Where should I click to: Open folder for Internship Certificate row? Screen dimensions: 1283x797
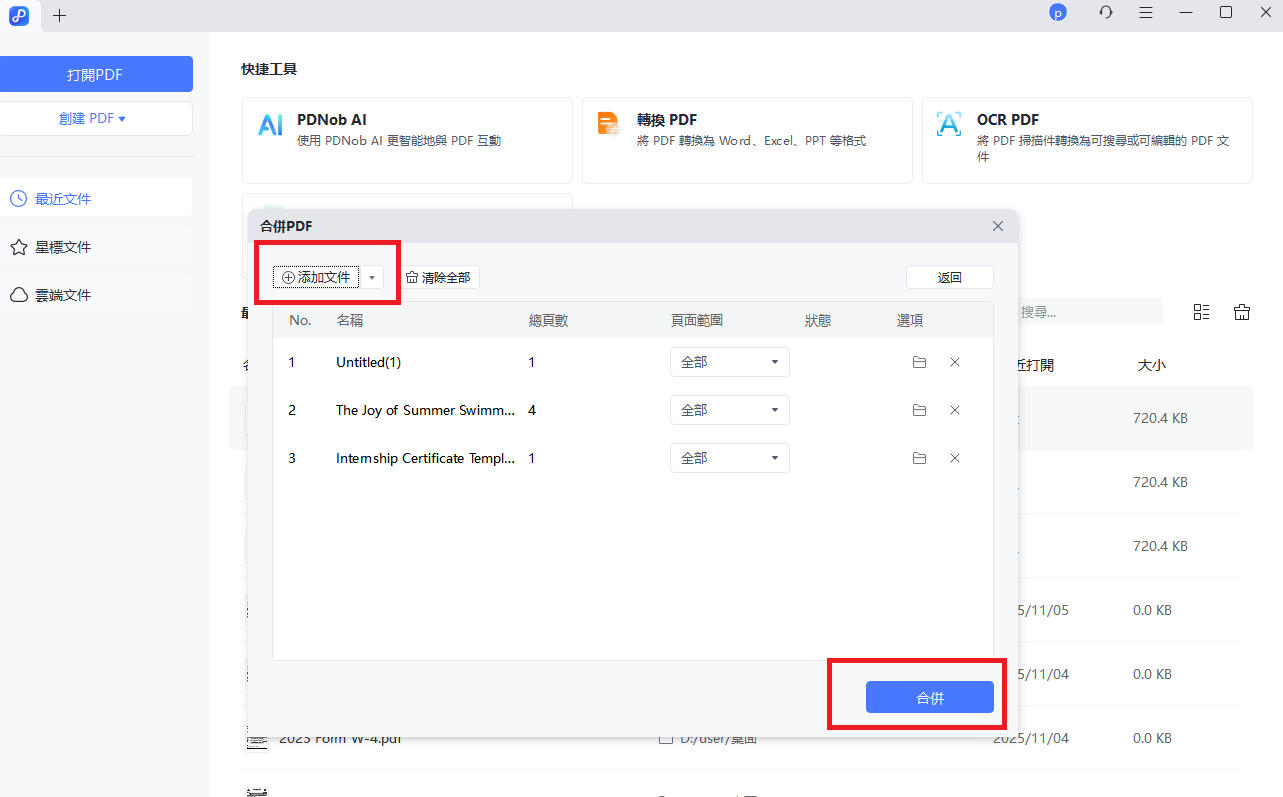pos(919,458)
